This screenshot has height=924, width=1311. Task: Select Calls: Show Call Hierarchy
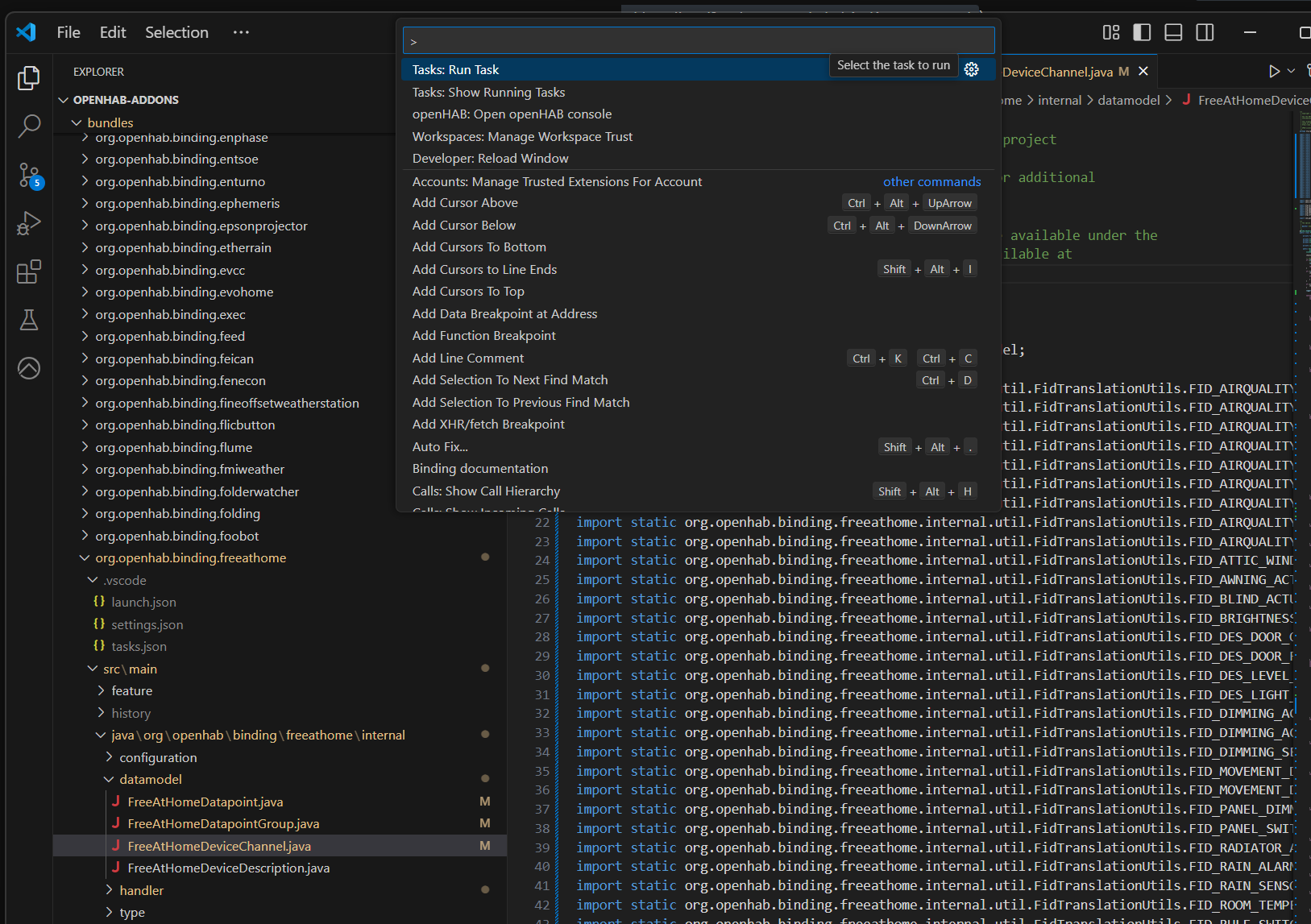tap(699, 491)
